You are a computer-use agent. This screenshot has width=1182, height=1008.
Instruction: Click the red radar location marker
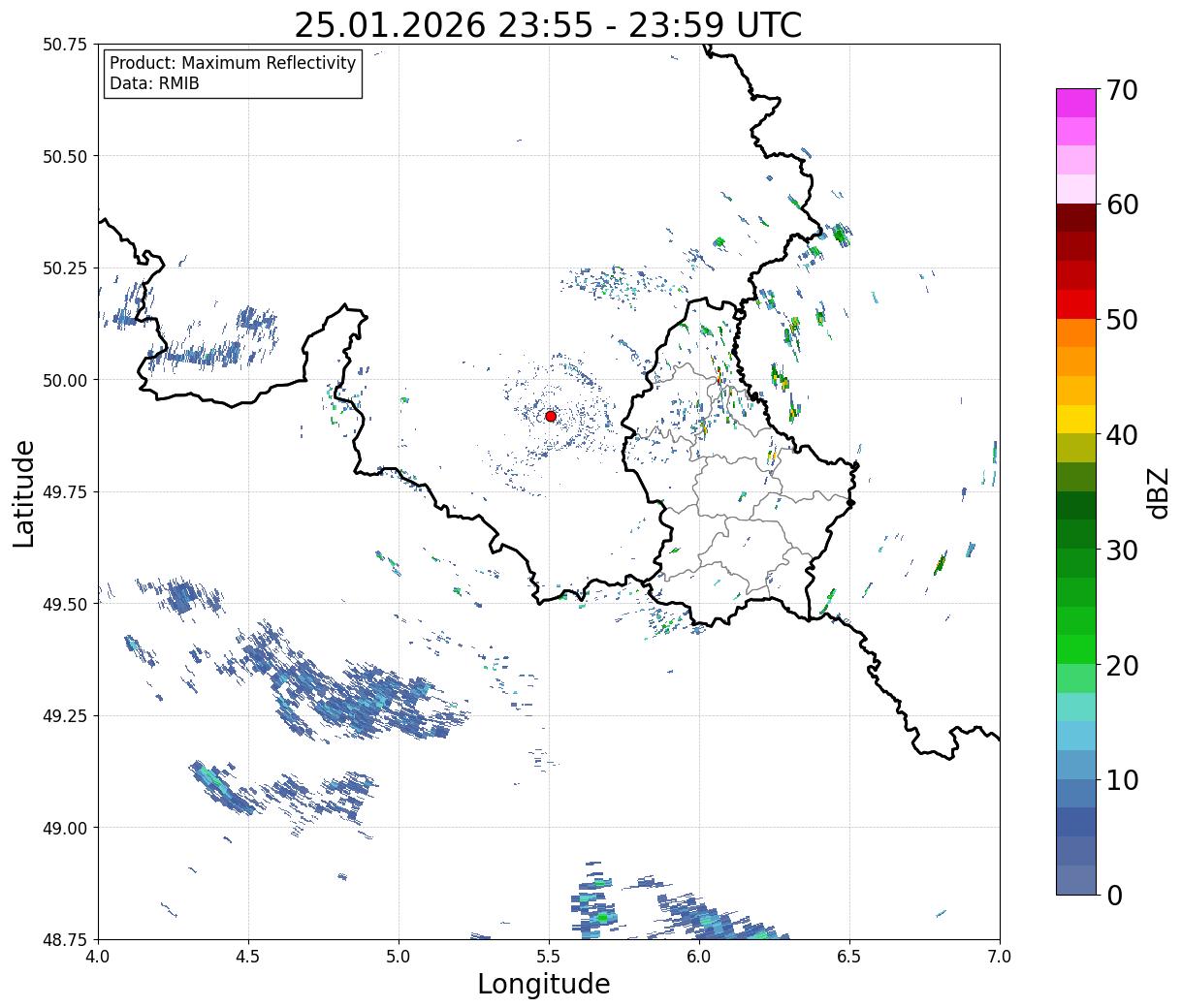[x=551, y=416]
